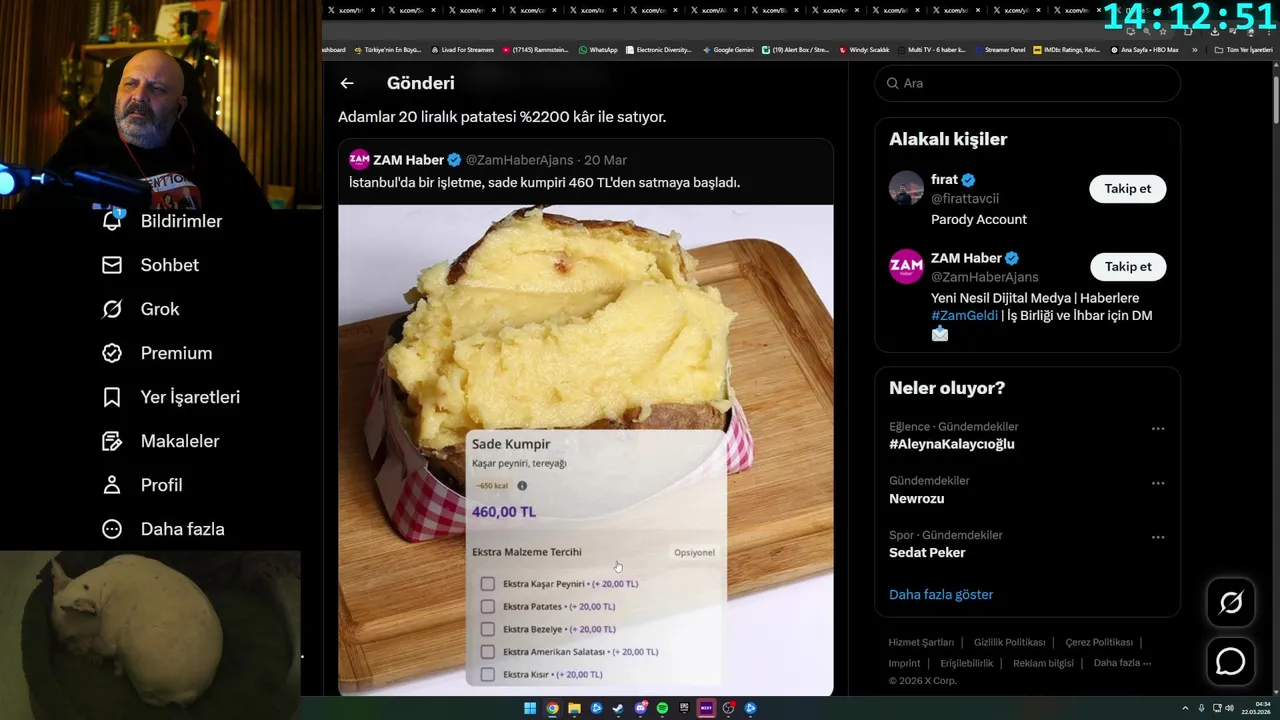This screenshot has height=720, width=1280.
Task: Check Ekstra Patates checkbox
Action: 487,606
